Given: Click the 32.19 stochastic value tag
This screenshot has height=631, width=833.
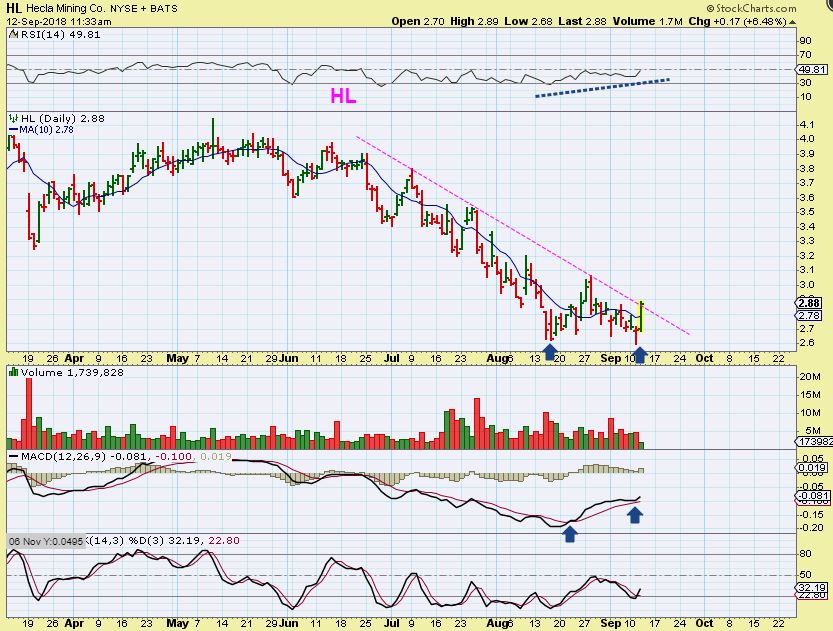Looking at the screenshot, I should coord(811,587).
